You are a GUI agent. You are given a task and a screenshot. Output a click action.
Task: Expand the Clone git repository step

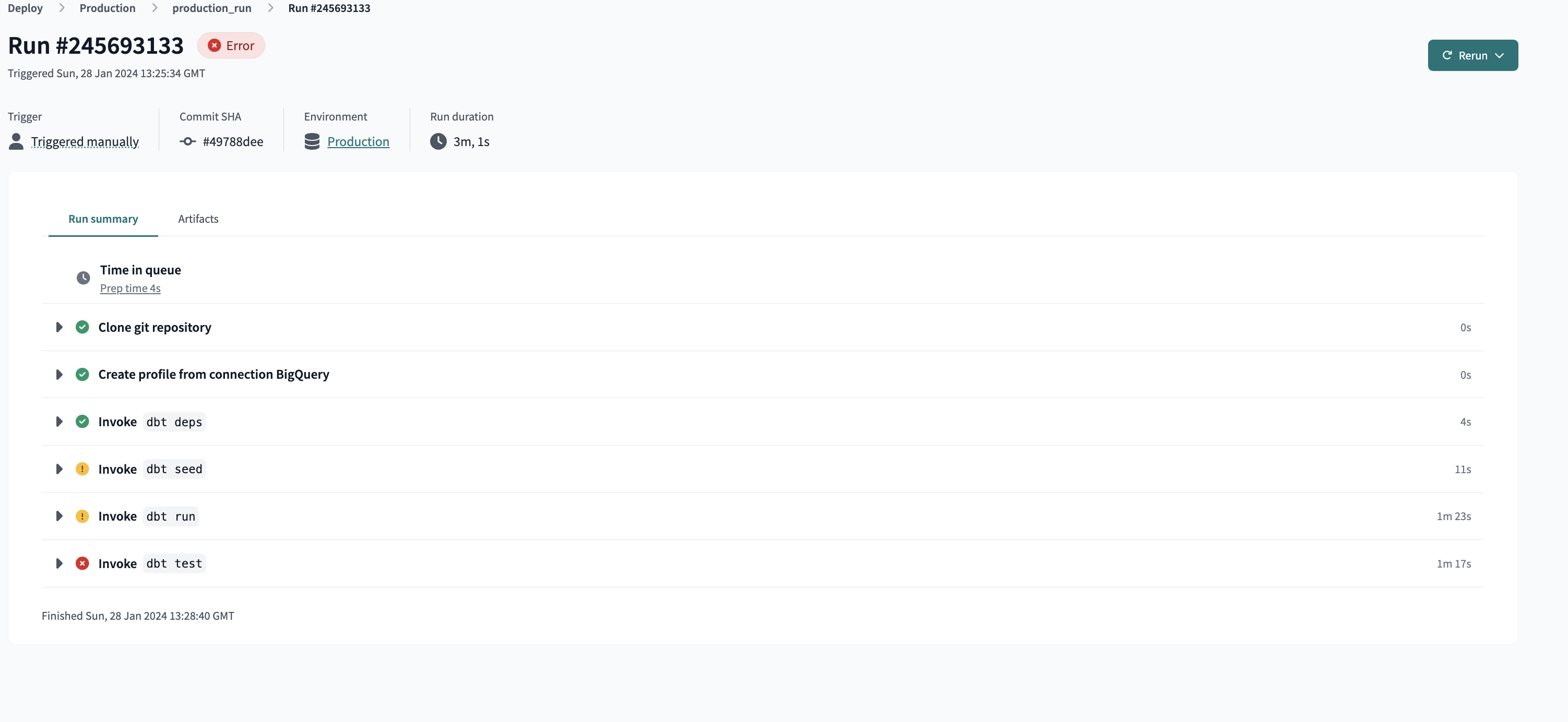coord(59,327)
